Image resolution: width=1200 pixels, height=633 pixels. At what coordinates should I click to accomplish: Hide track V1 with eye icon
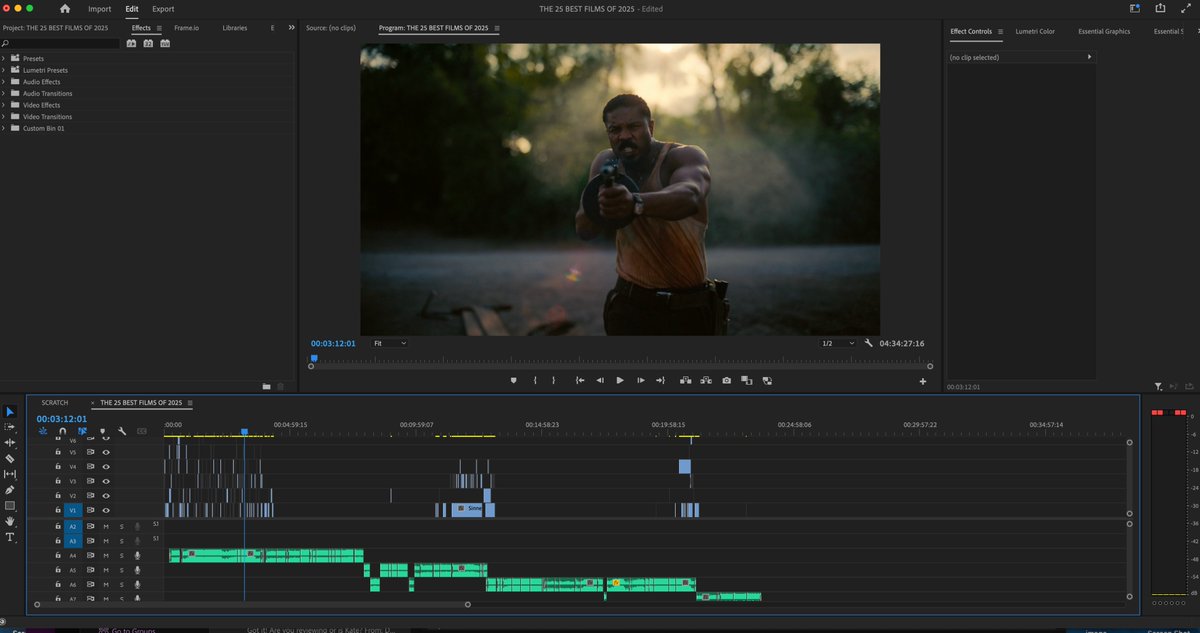(106, 510)
